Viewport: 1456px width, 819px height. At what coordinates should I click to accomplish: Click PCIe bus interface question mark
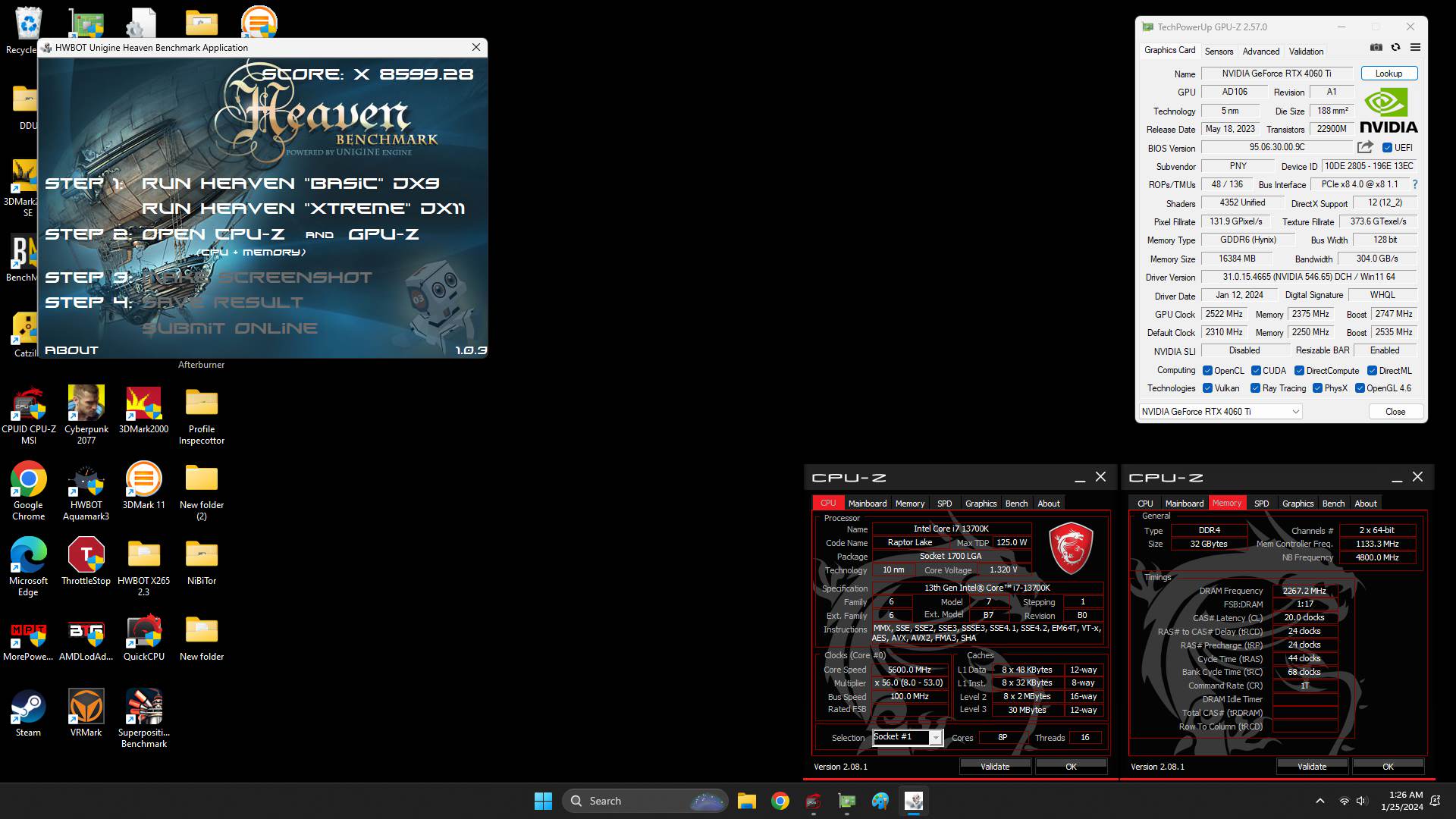(1415, 184)
